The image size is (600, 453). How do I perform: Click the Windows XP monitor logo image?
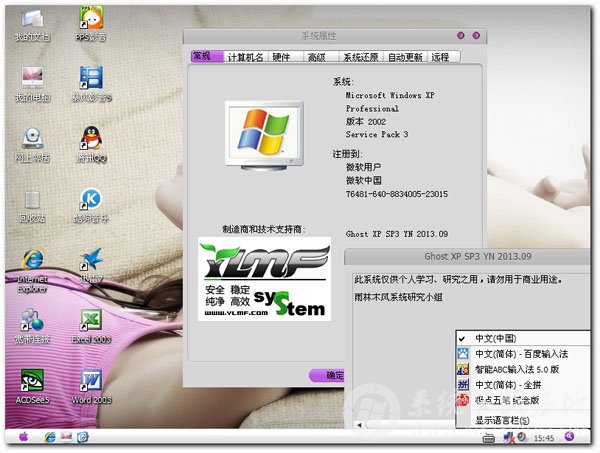pyautogui.click(x=264, y=135)
